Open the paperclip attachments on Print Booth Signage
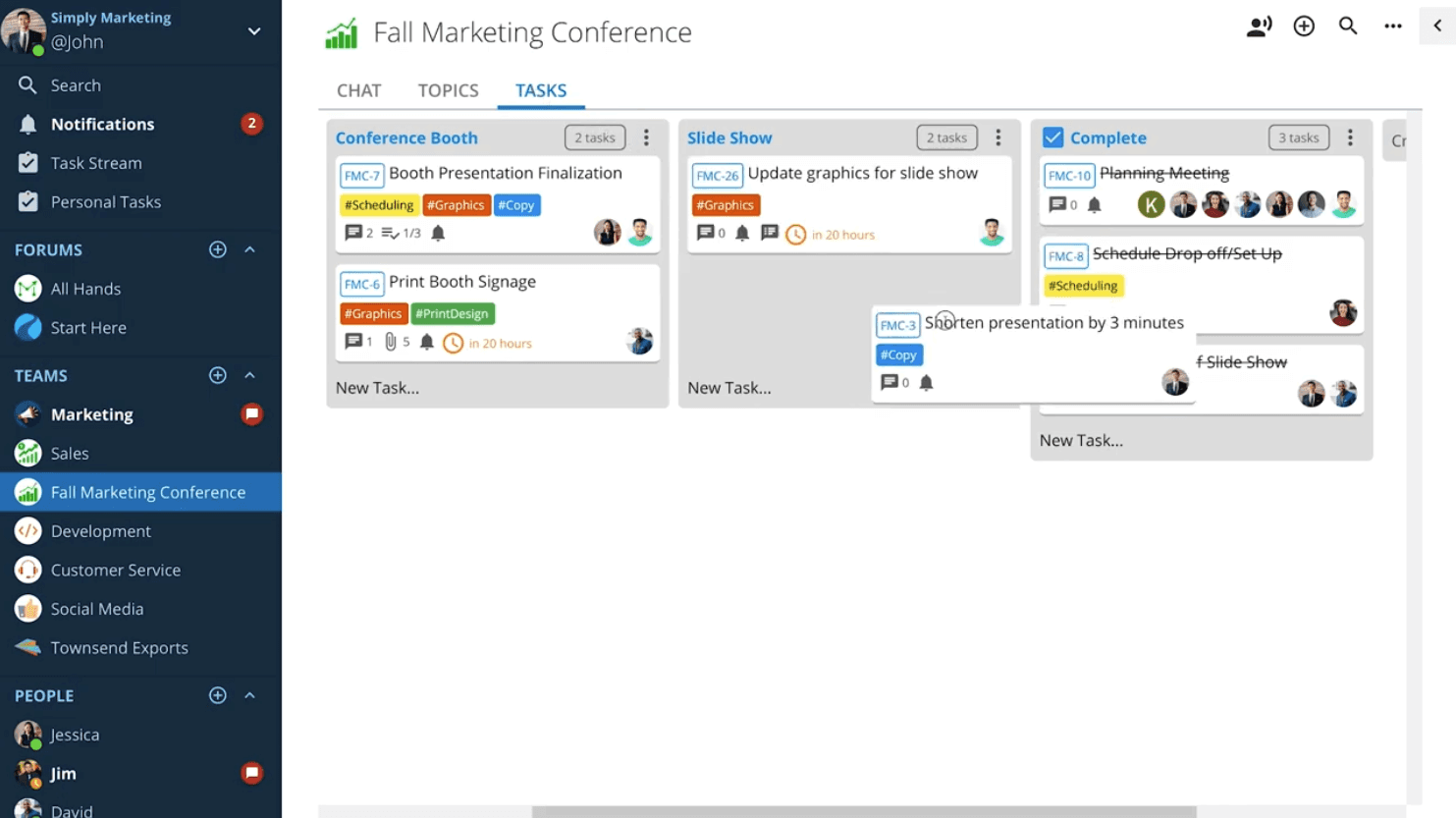This screenshot has height=818, width=1456. pyautogui.click(x=389, y=341)
